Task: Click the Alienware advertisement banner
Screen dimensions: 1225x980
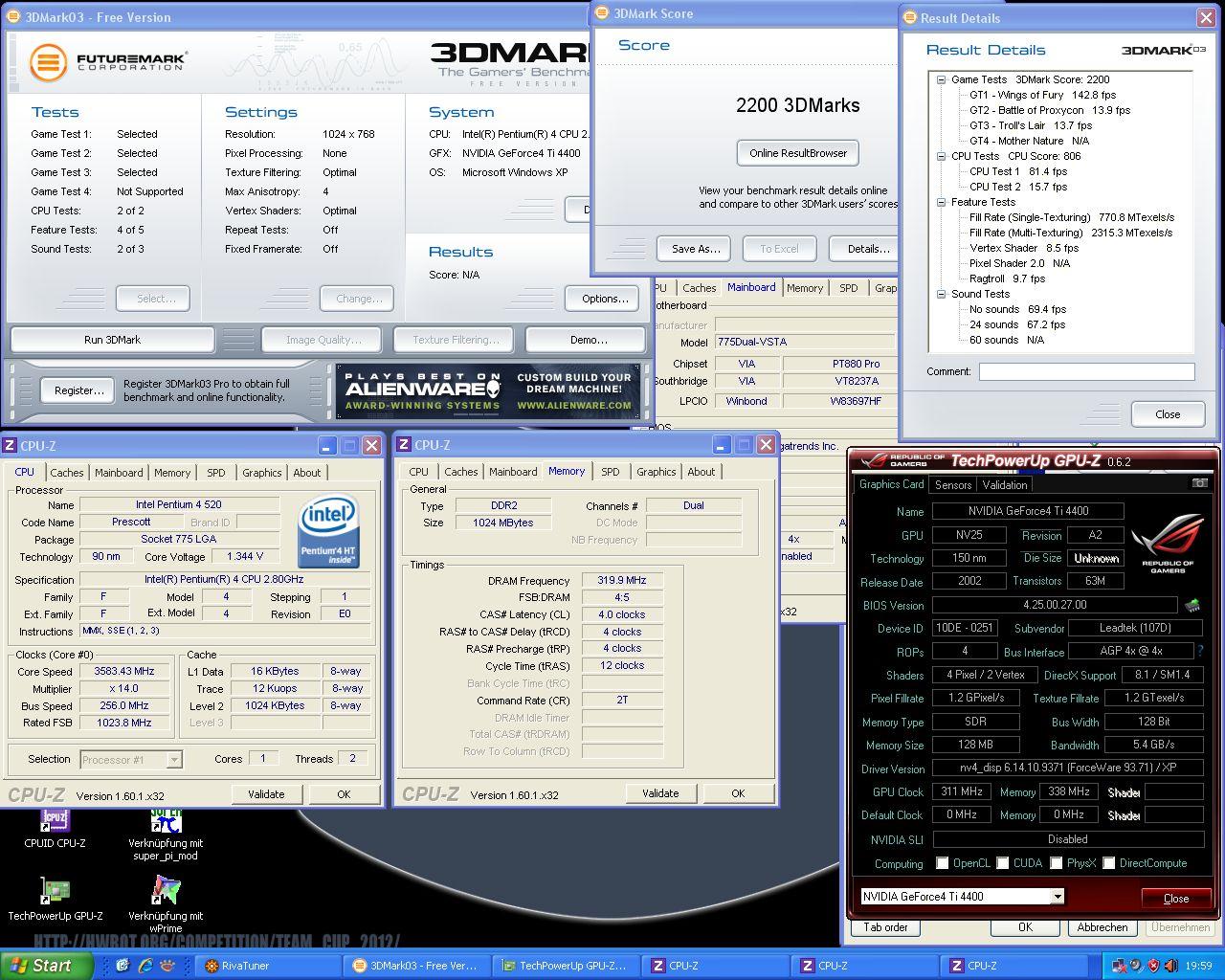Action: [488, 391]
